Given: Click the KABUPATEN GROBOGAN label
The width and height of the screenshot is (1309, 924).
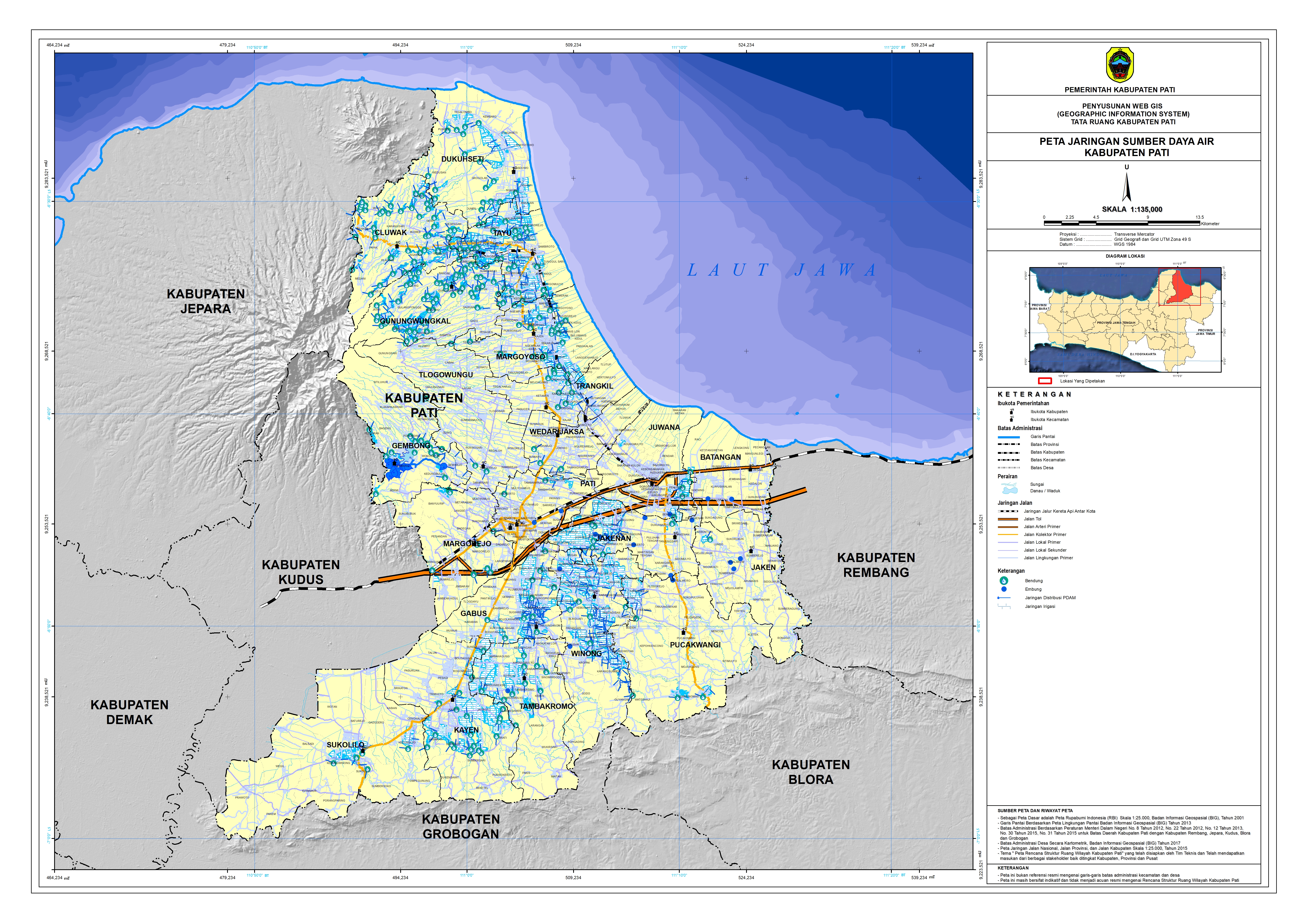Looking at the screenshot, I should [461, 827].
